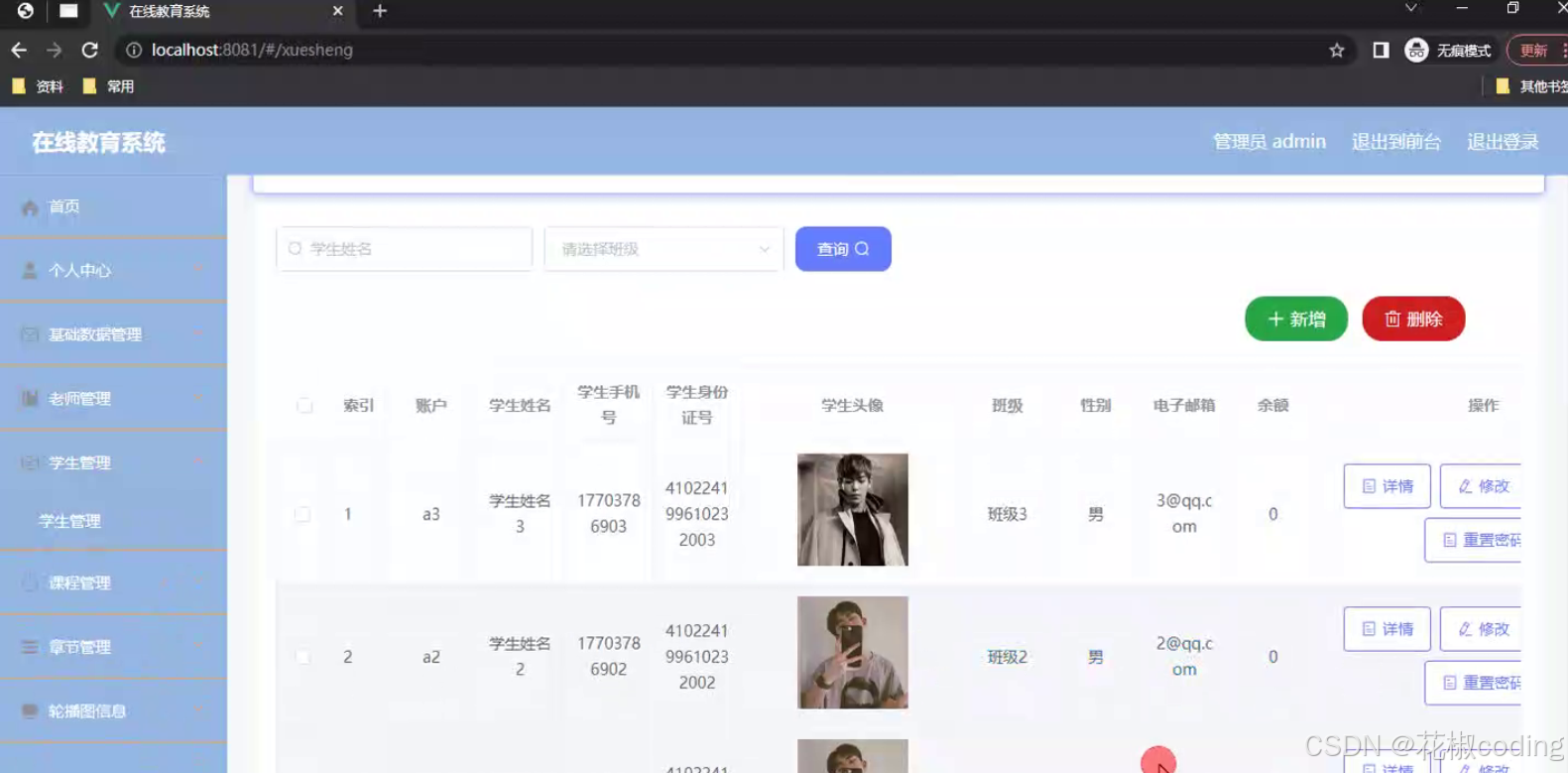Click 退出到前台 link in header
Screen dimensions: 1568x773
(1396, 142)
